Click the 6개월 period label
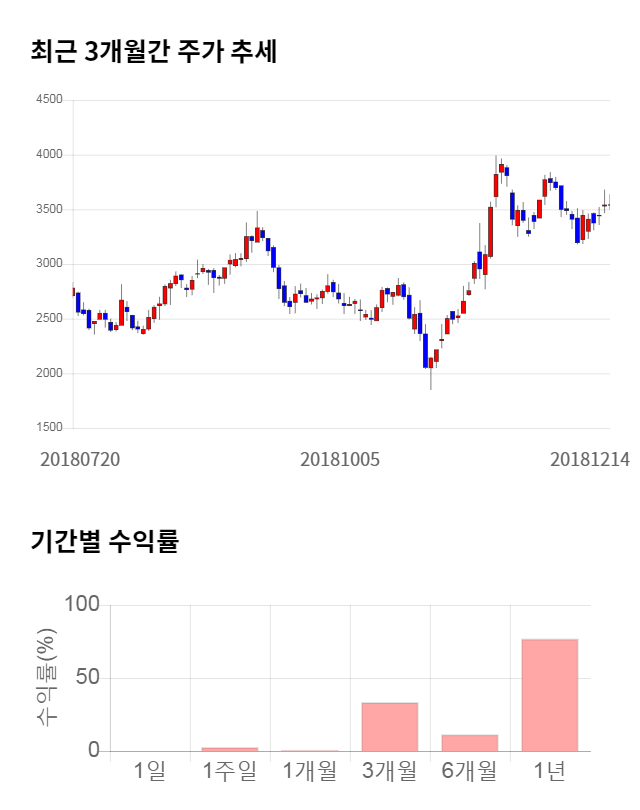The image size is (640, 810). pyautogui.click(x=470, y=771)
